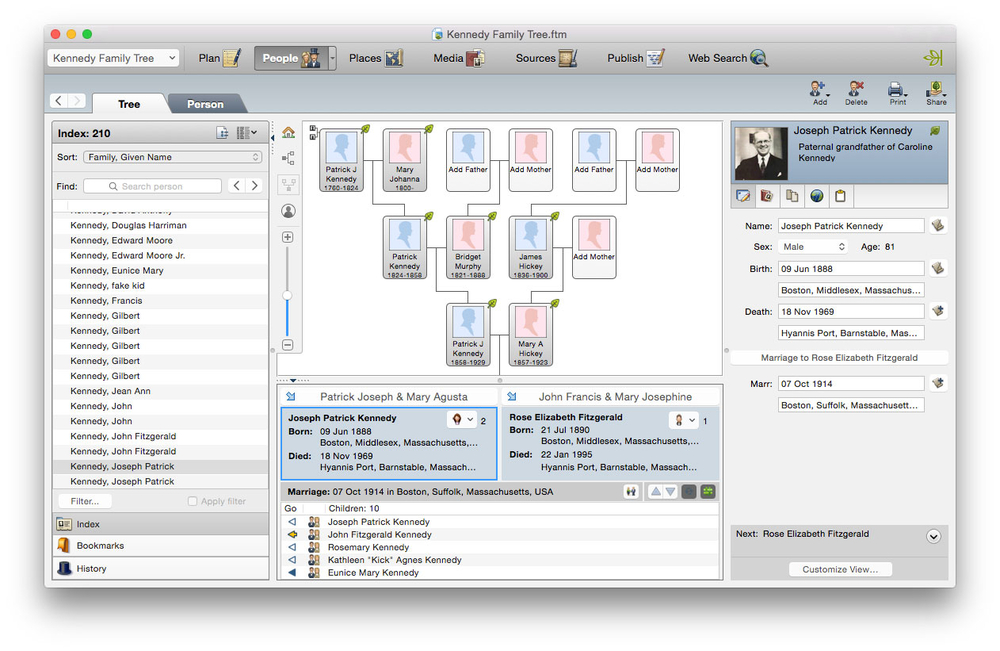Open Web links globe icon in person panel
This screenshot has height=651, width=1000.
(x=816, y=196)
